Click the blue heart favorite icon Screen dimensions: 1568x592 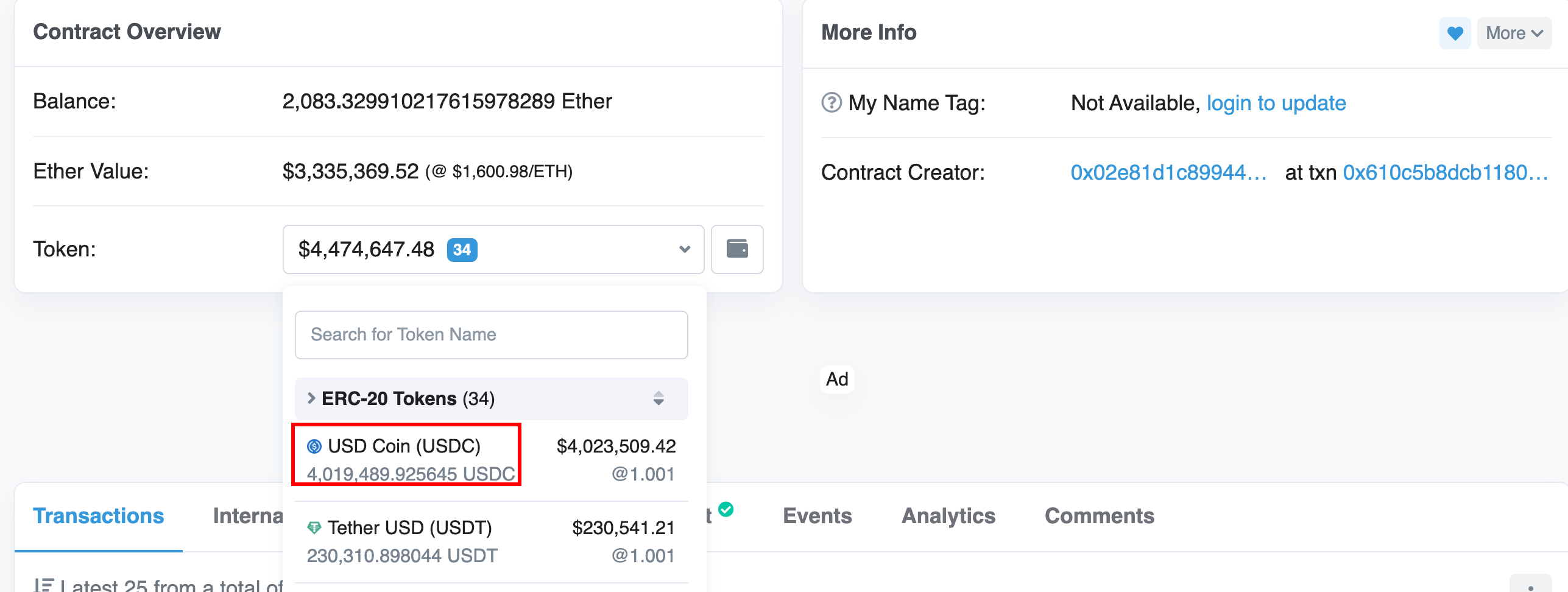pyautogui.click(x=1455, y=33)
